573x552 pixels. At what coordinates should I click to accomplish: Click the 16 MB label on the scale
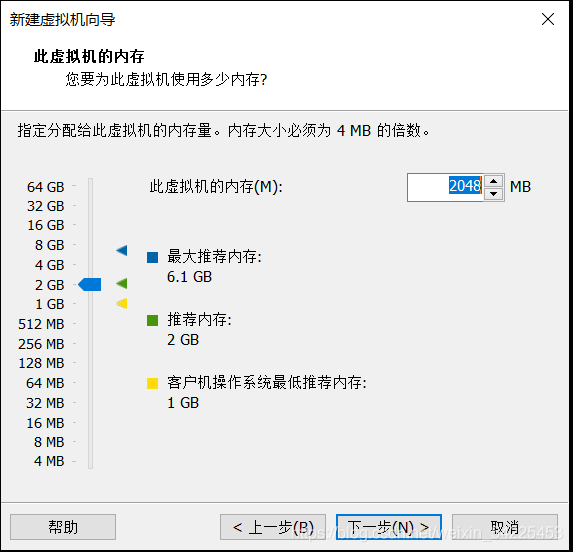coord(45,423)
